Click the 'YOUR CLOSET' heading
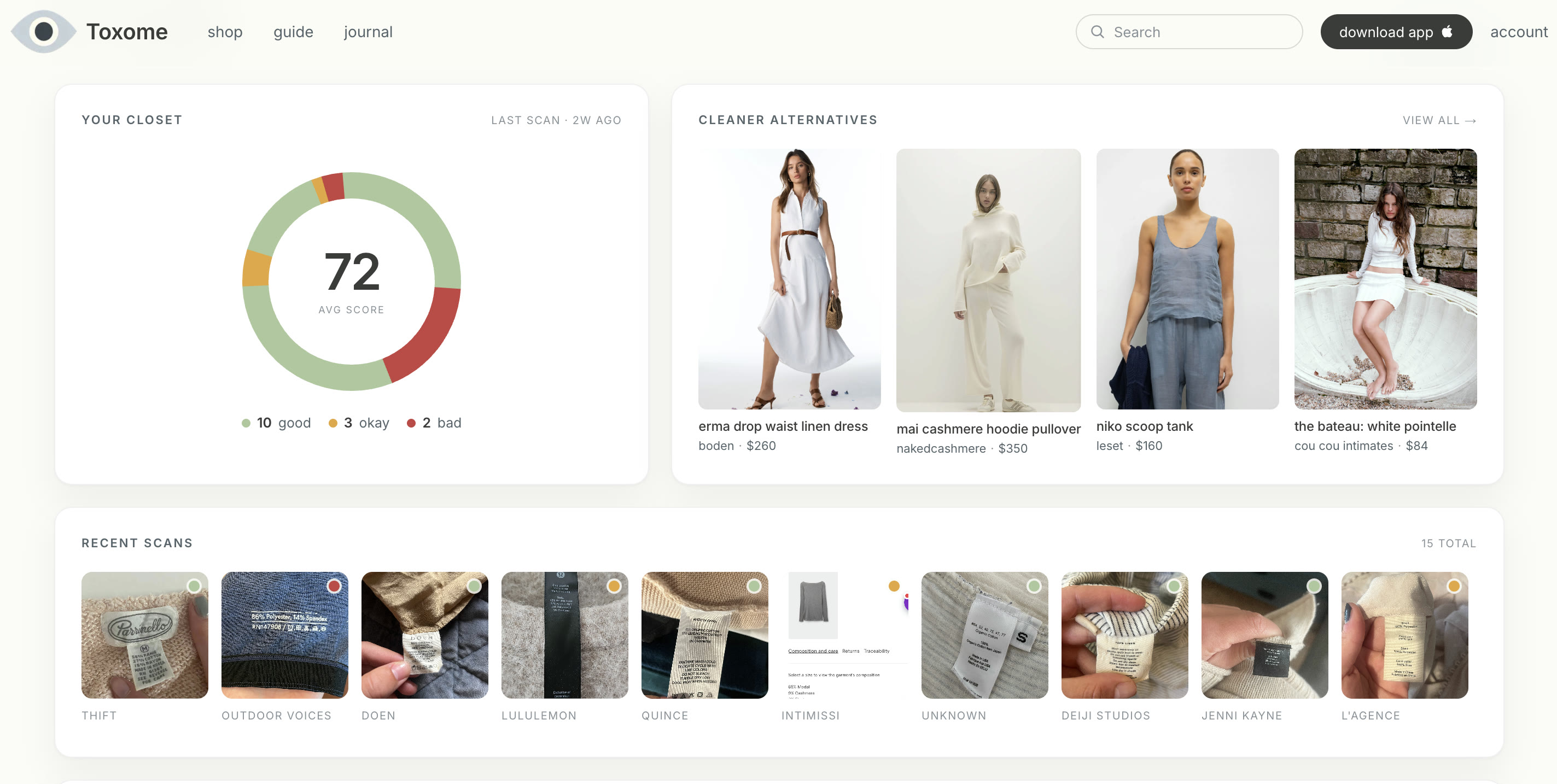Viewport: 1557px width, 784px height. point(132,120)
